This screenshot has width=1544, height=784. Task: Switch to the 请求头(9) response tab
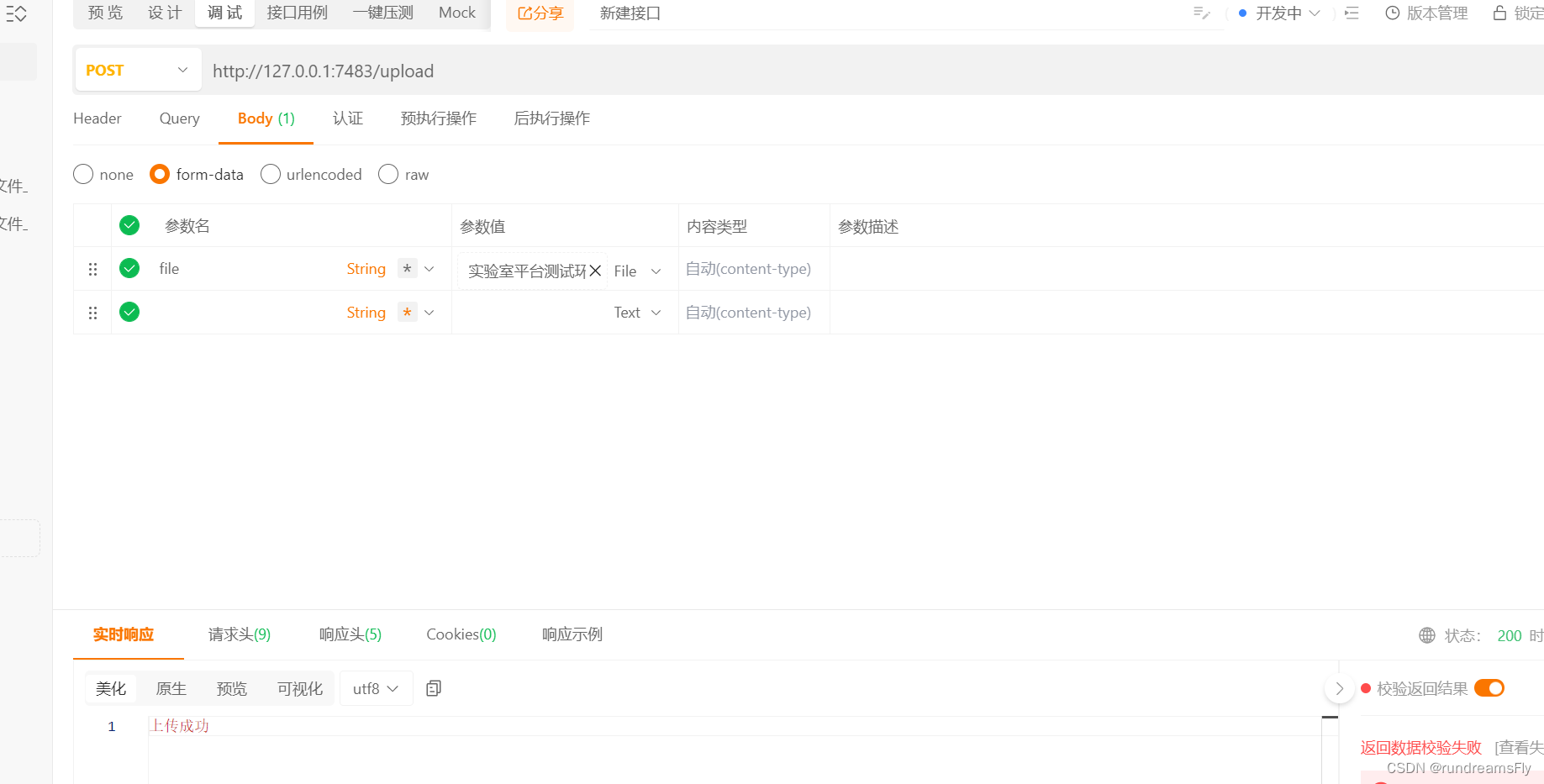[239, 634]
